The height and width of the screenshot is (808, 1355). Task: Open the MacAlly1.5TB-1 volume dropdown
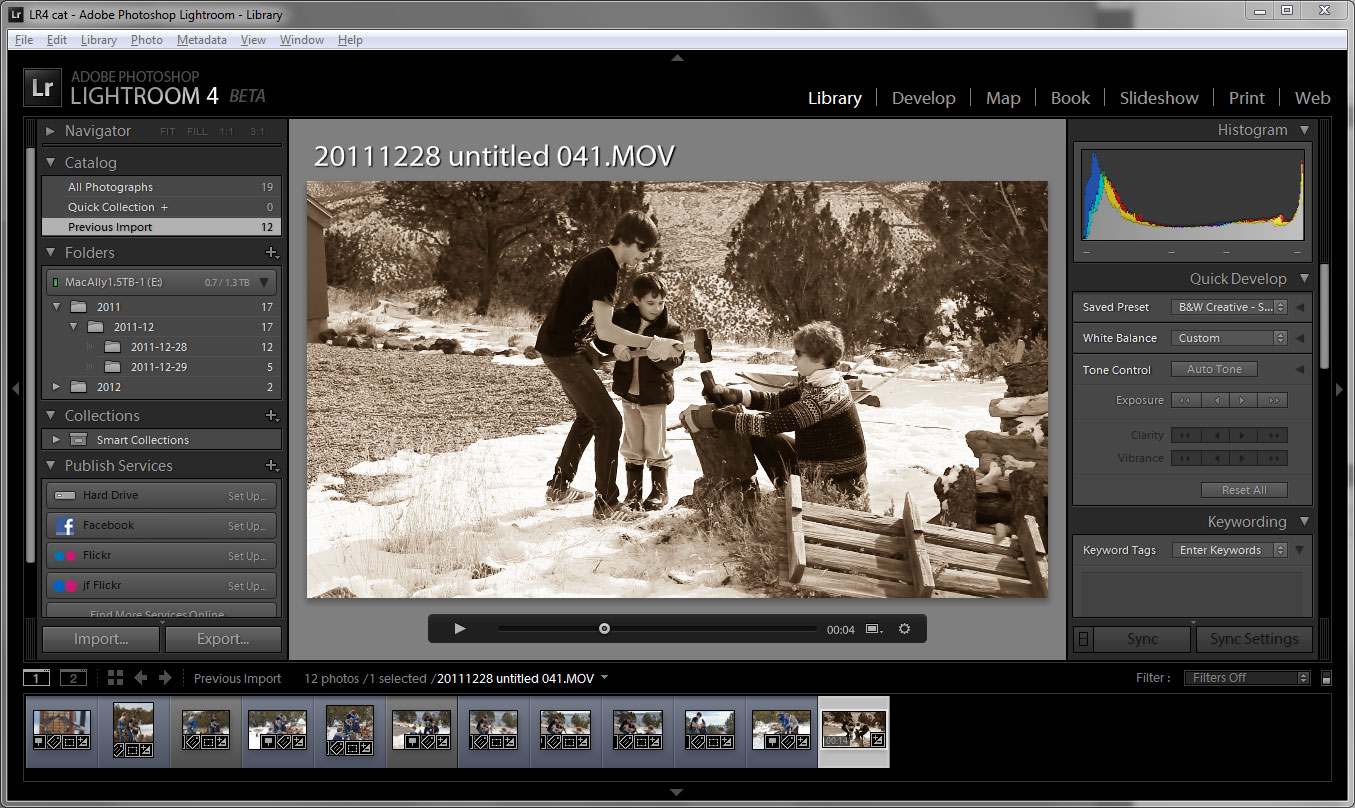click(x=160, y=282)
